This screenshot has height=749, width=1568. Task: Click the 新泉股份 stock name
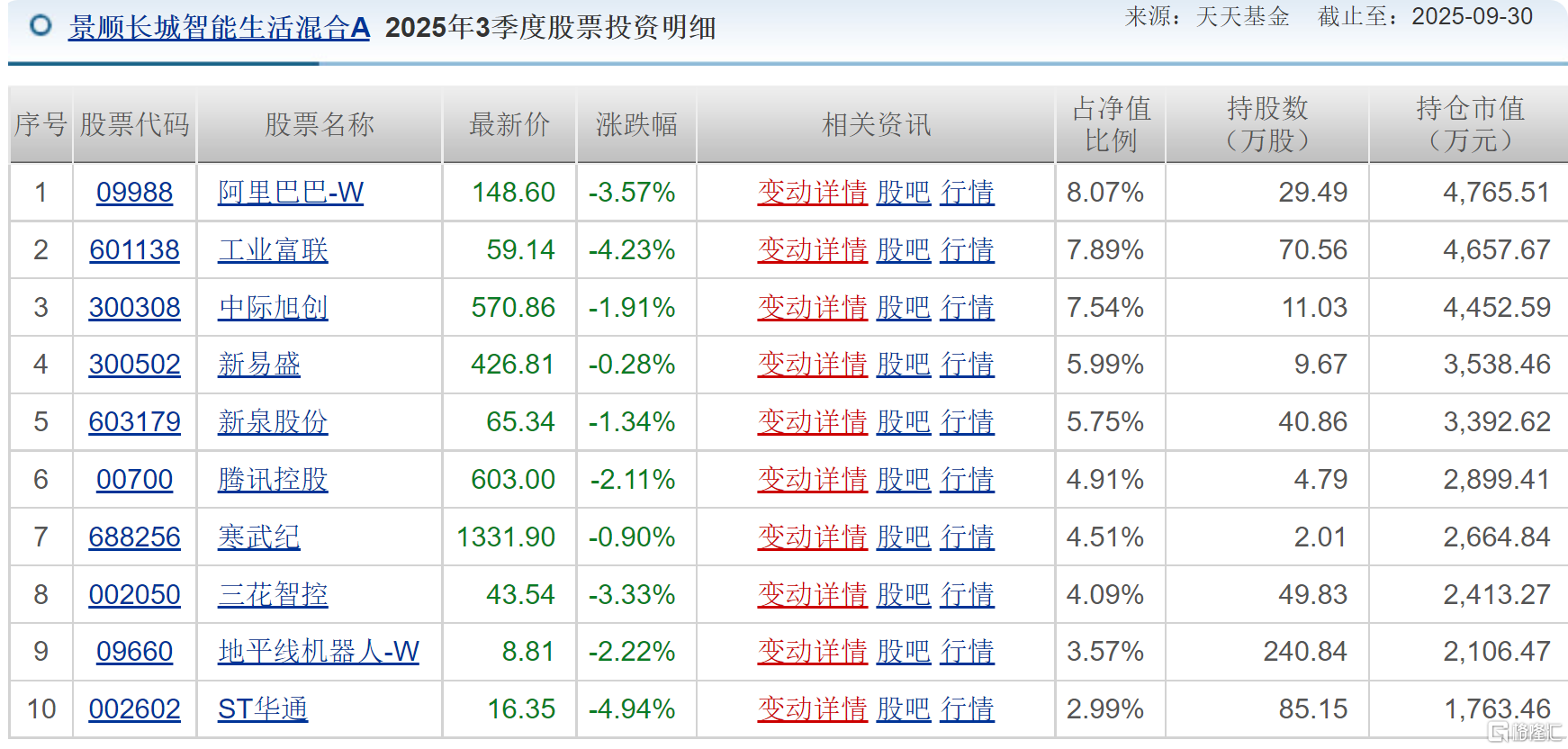273,422
